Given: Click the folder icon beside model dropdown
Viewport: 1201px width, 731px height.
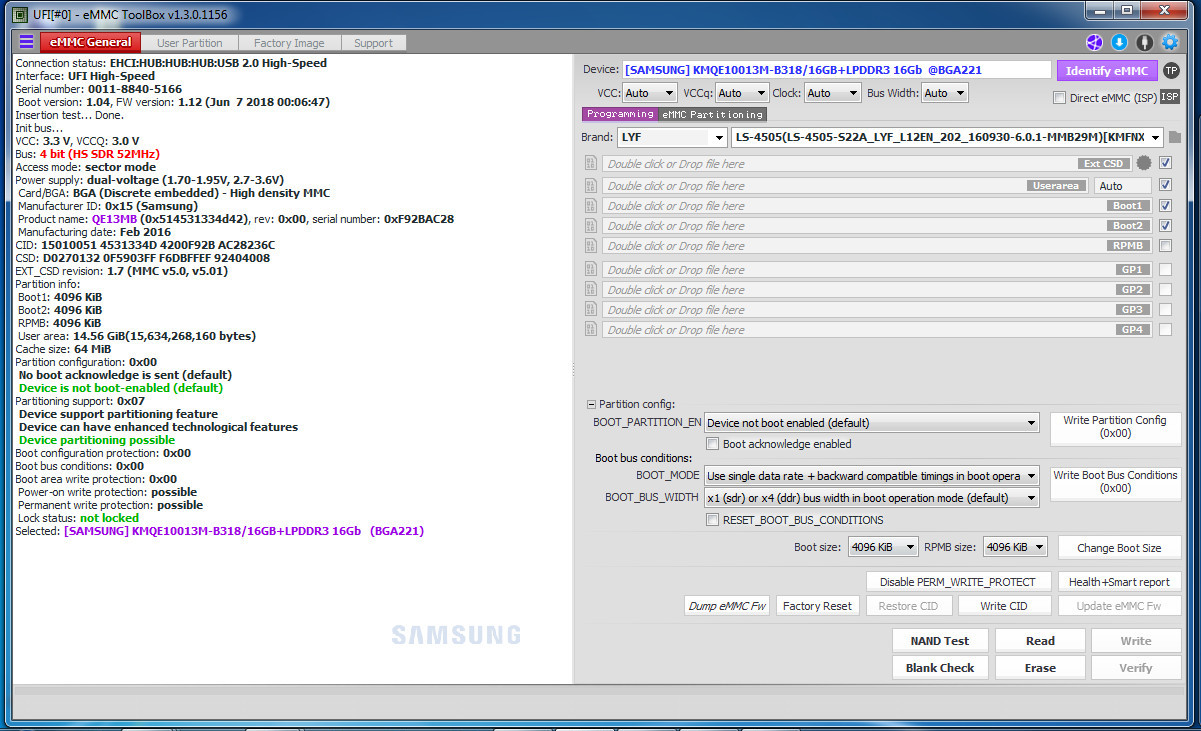Looking at the screenshot, I should point(1174,137).
